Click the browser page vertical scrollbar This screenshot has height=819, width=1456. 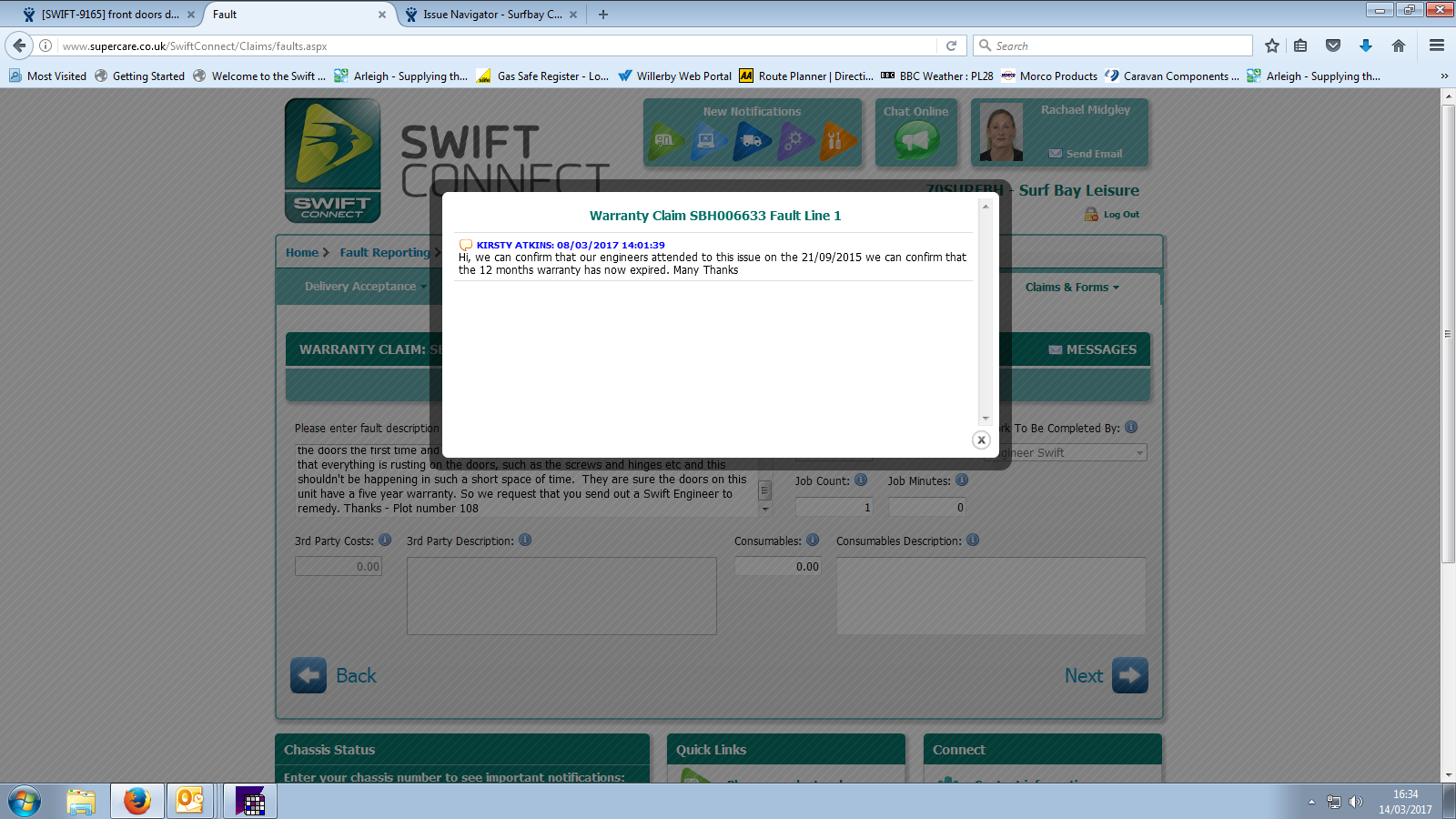coord(1448,333)
